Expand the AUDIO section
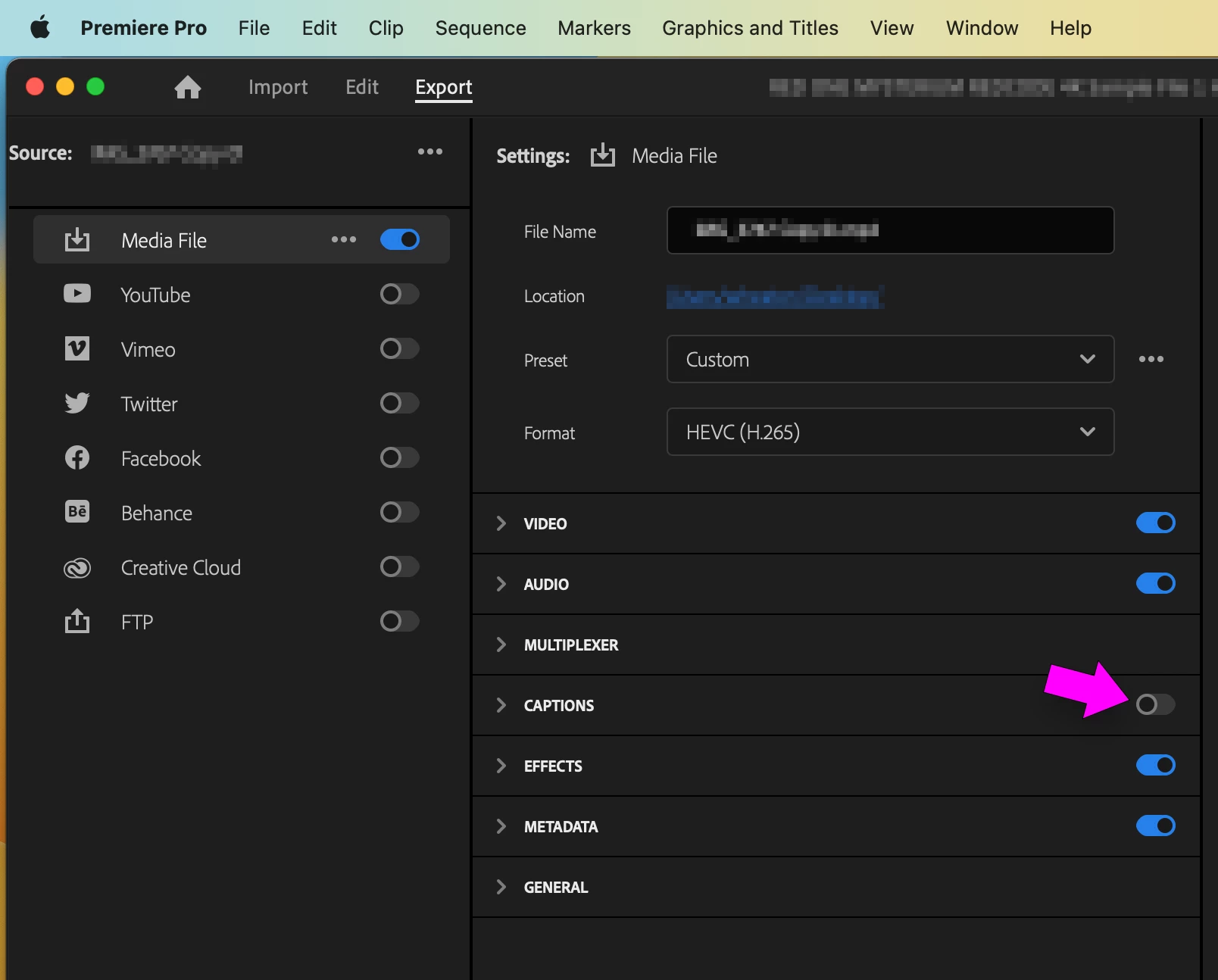Screen dimensions: 1218x980 click(x=501, y=584)
